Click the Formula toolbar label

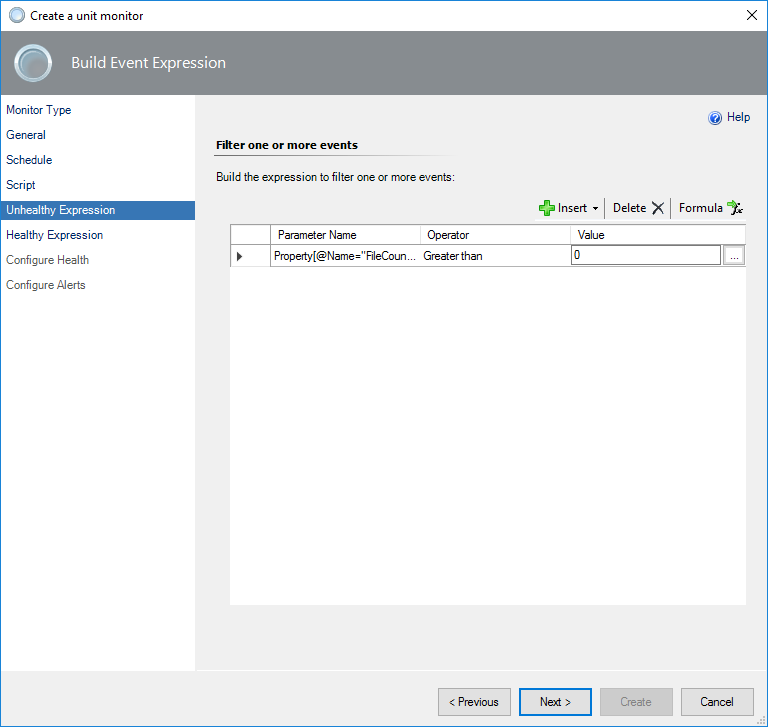[x=700, y=208]
